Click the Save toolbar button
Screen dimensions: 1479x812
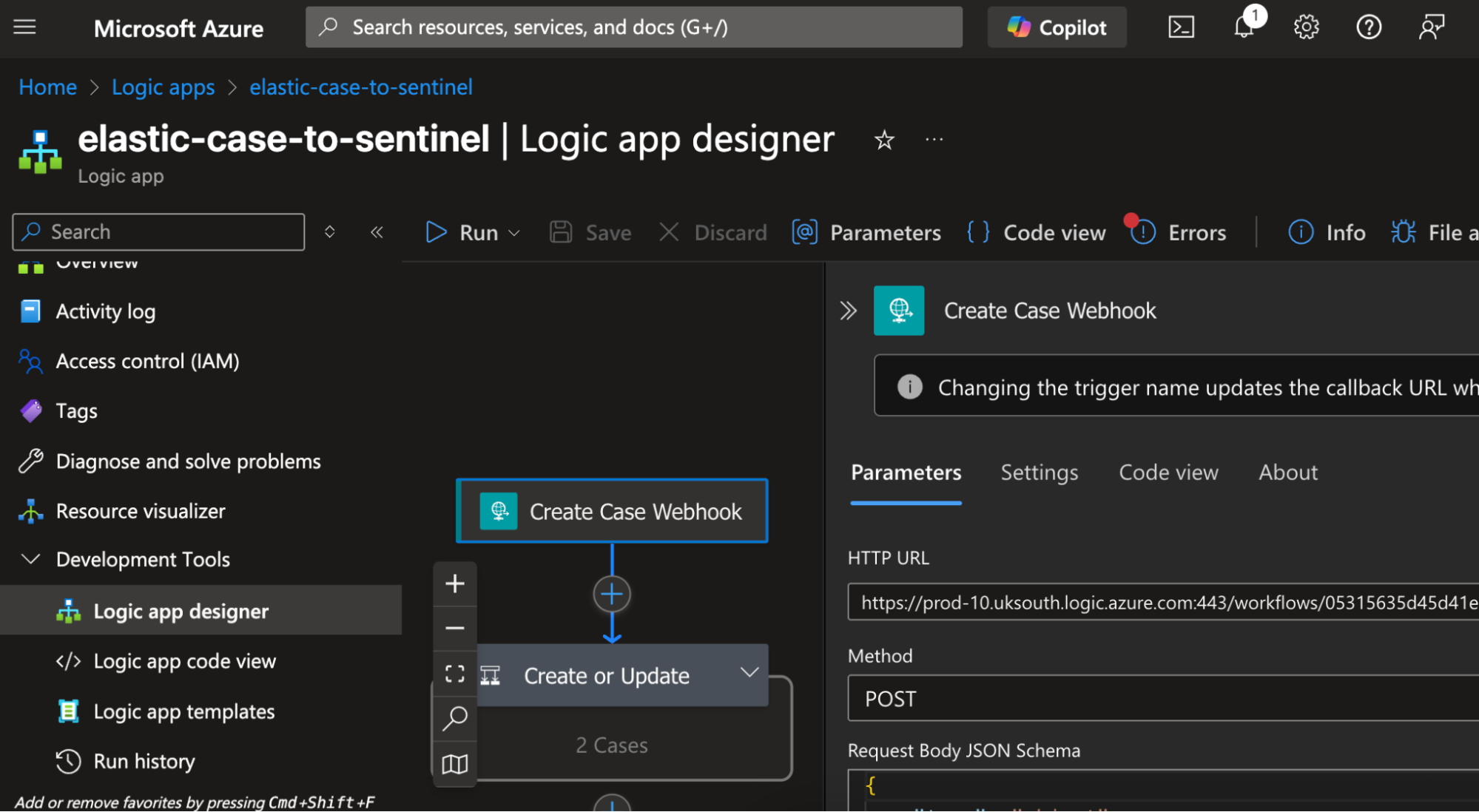click(590, 233)
